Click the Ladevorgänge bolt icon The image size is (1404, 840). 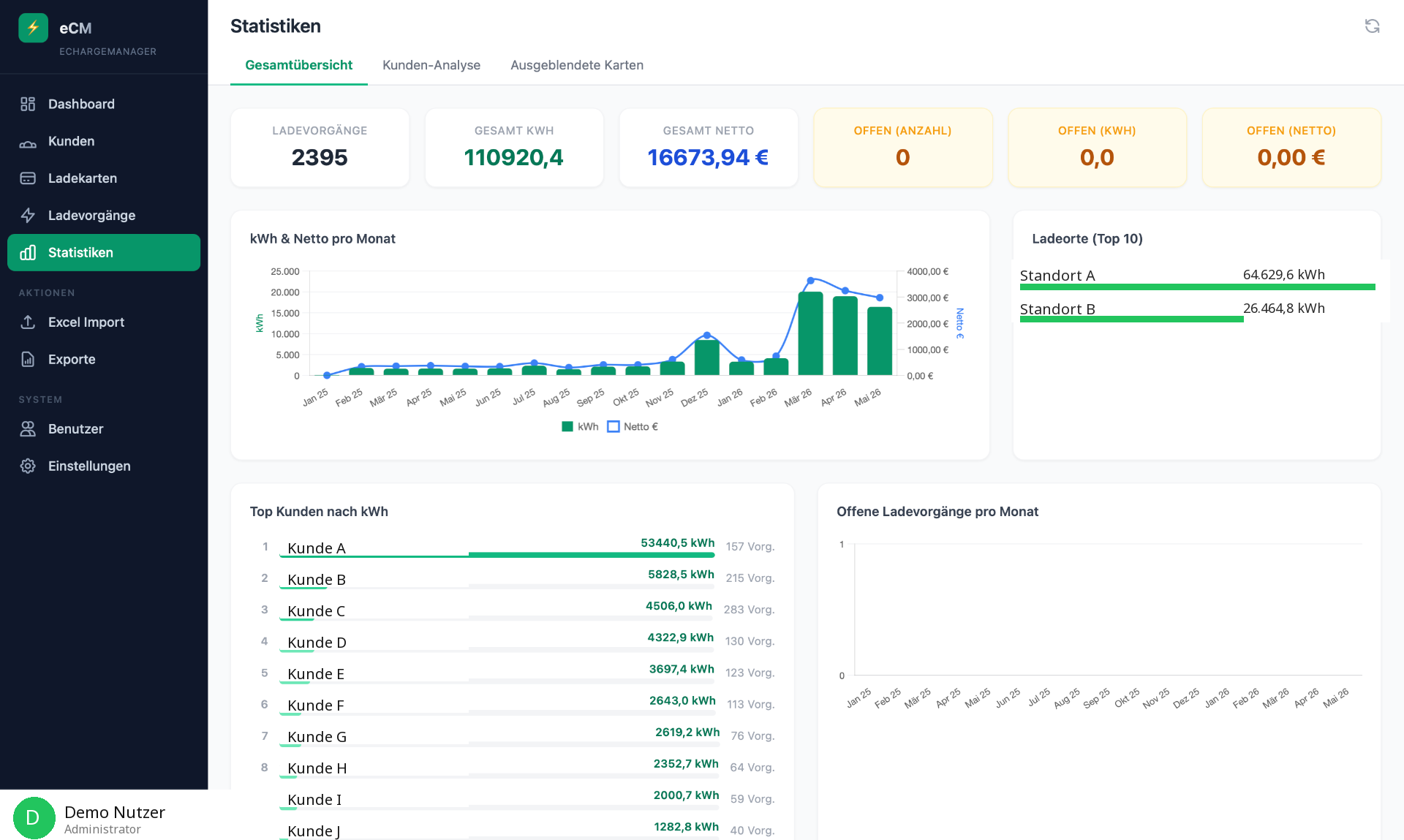tap(28, 216)
